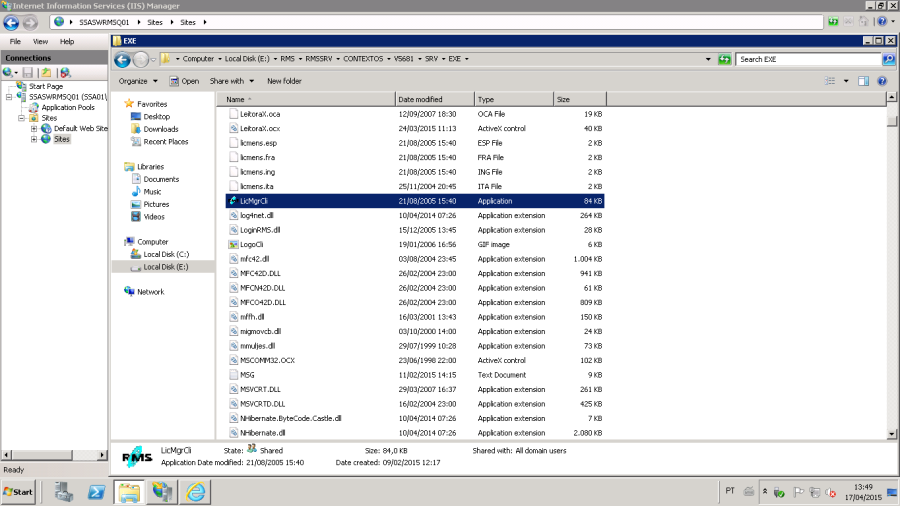Click the IIS refresh page green icon at top
Viewport: 900px width, 506px height.
[833, 22]
